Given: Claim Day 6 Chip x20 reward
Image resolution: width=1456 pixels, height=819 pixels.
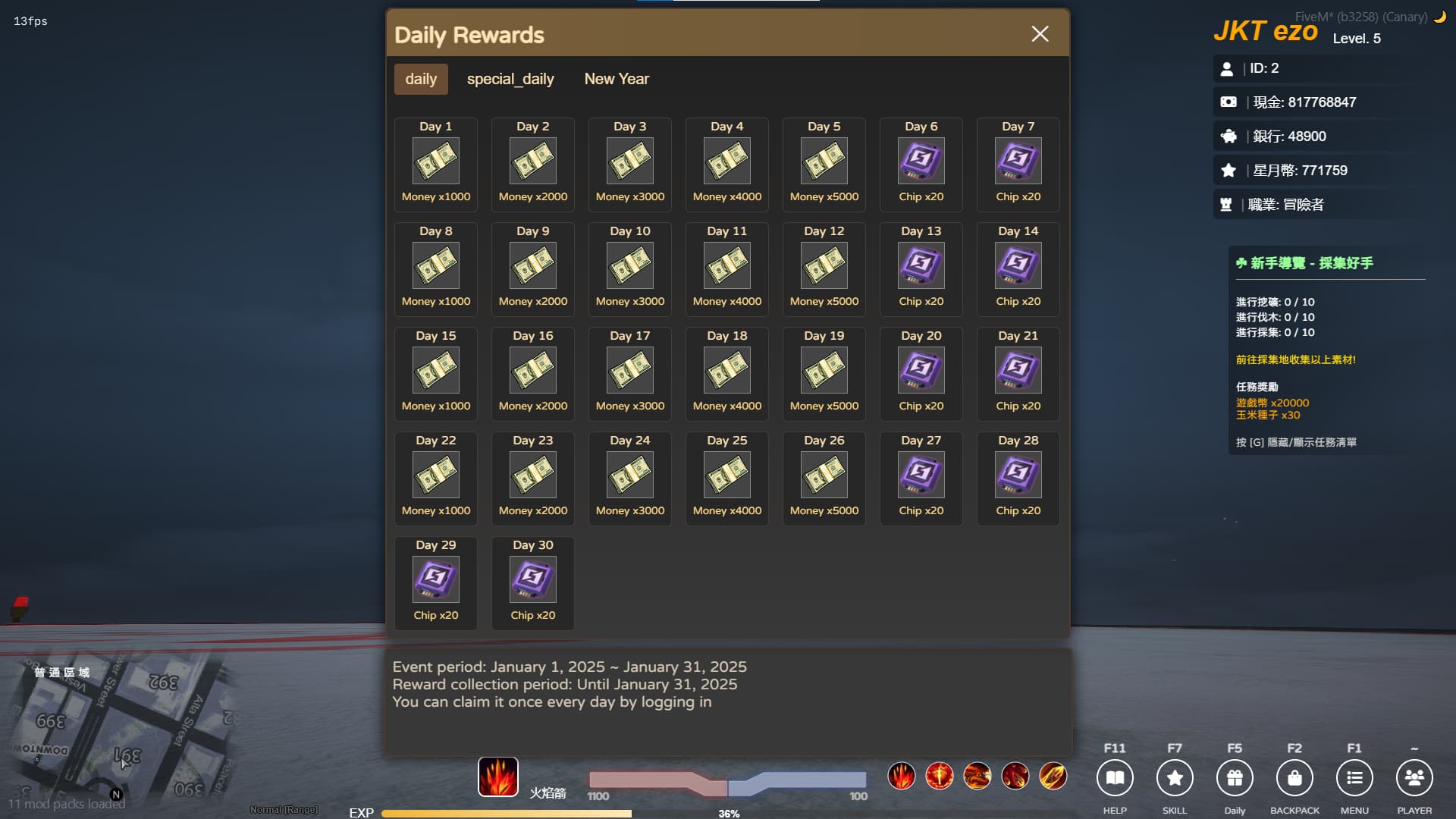Looking at the screenshot, I should (x=921, y=165).
